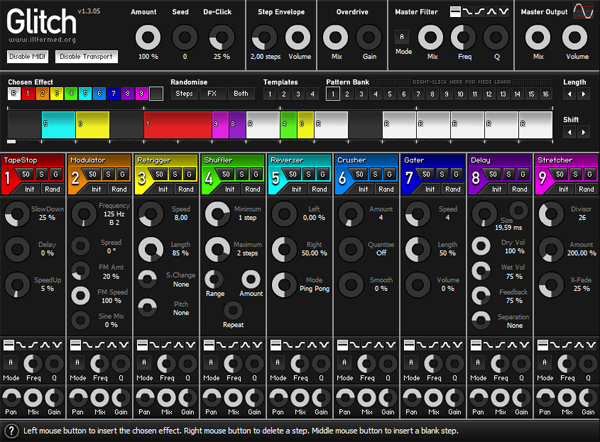The image size is (600, 442).
Task: Select the Master Filter band-pass shape icon
Action: pos(492,12)
